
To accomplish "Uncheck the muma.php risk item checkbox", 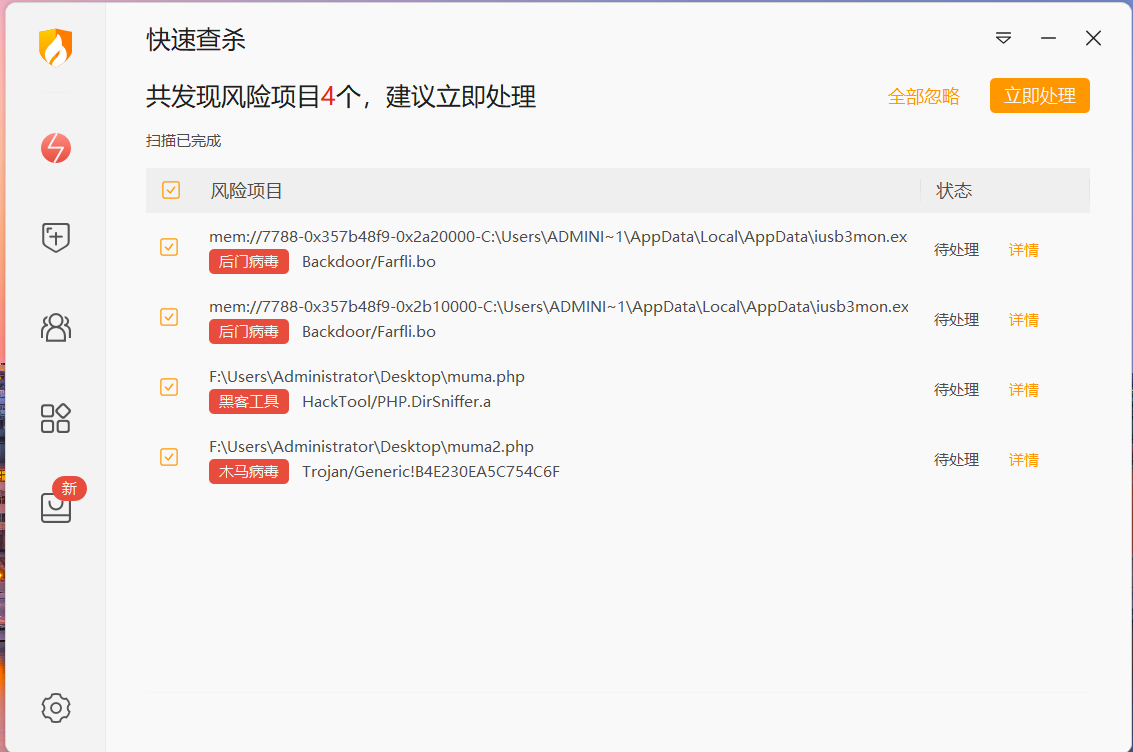I will (x=169, y=387).
